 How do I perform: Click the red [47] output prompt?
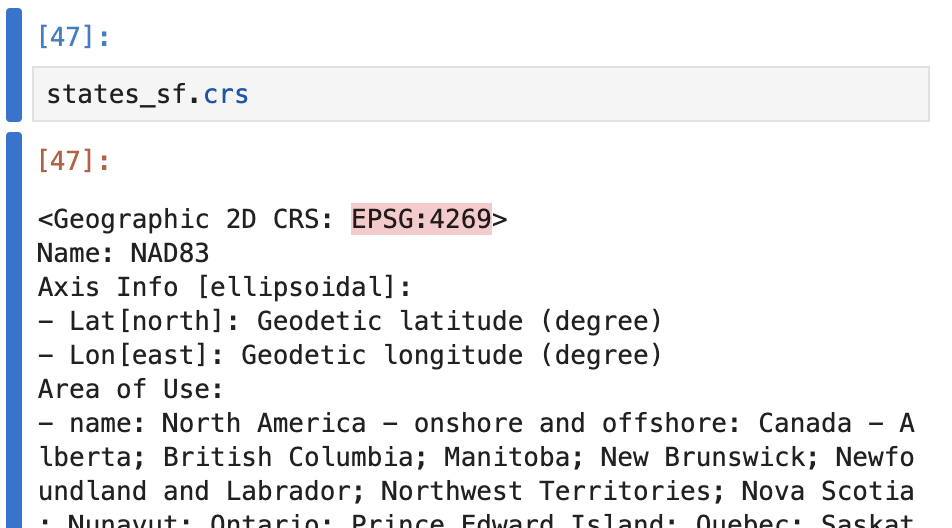73,160
